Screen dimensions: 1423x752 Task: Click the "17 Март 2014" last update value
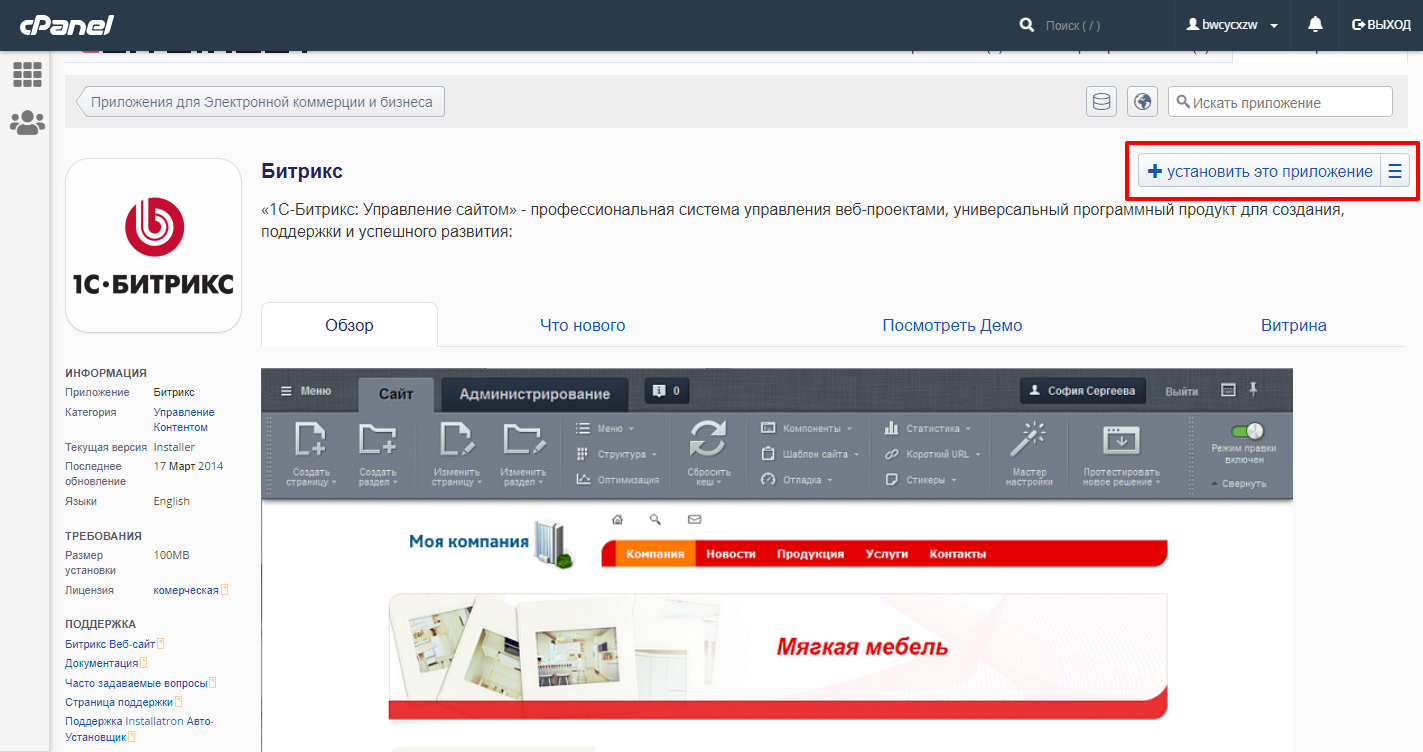[x=188, y=466]
